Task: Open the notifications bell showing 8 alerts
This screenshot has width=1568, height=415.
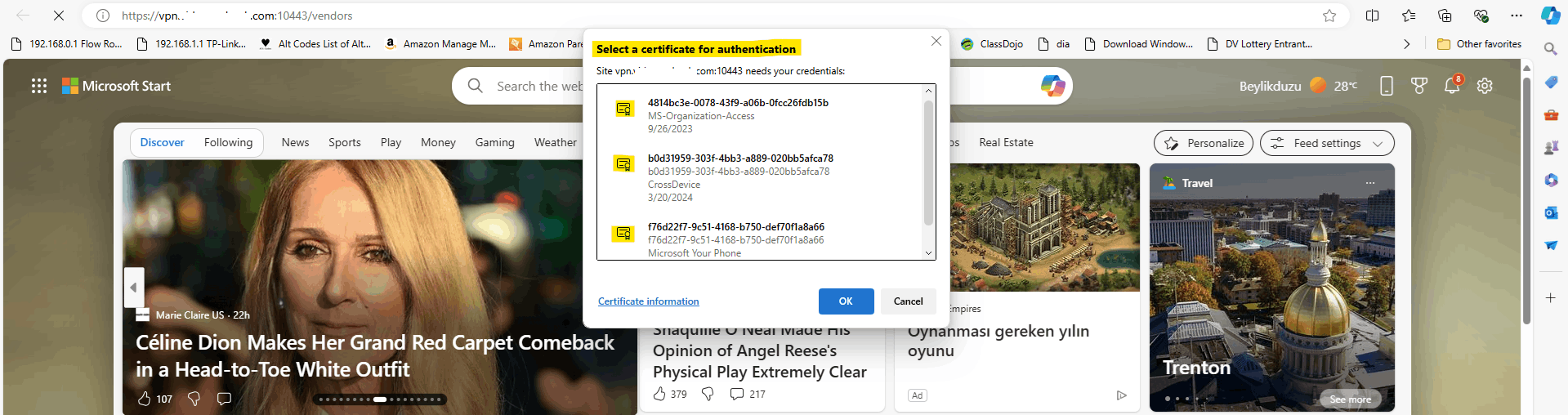Action: tap(1452, 85)
